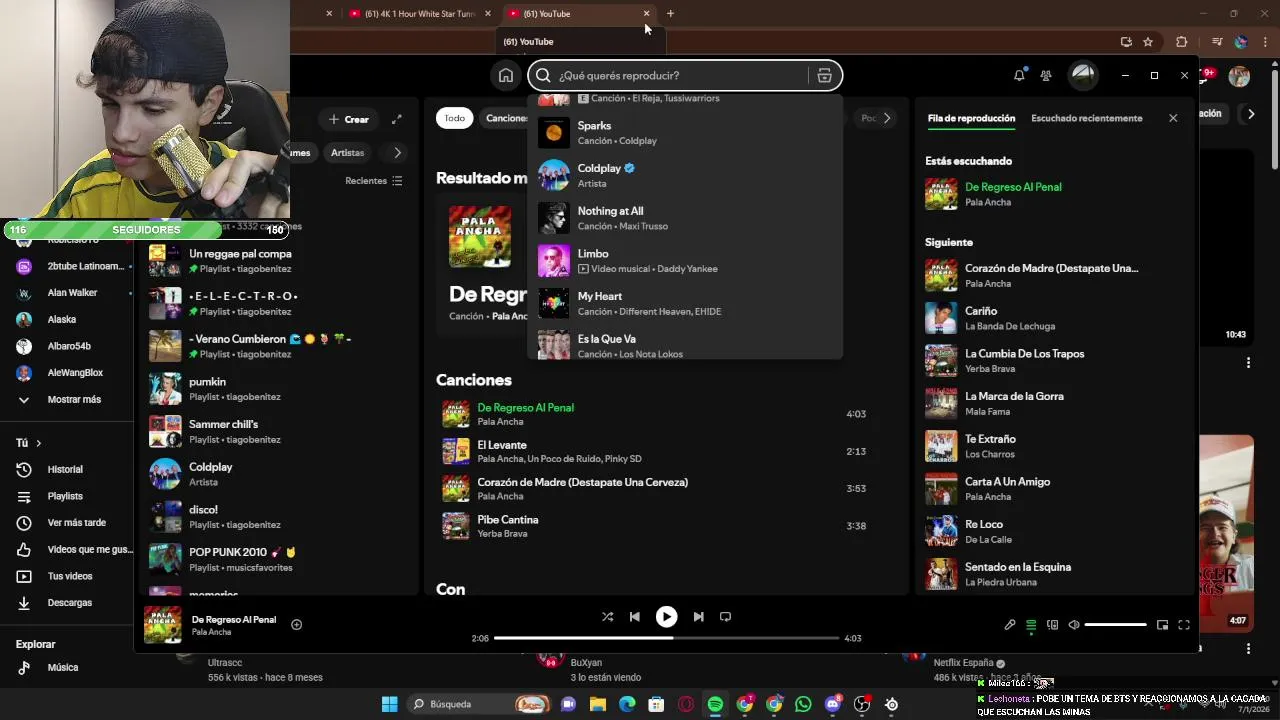Select Sparks suggestion by Coldplay
The height and width of the screenshot is (720, 1280).
coord(685,133)
